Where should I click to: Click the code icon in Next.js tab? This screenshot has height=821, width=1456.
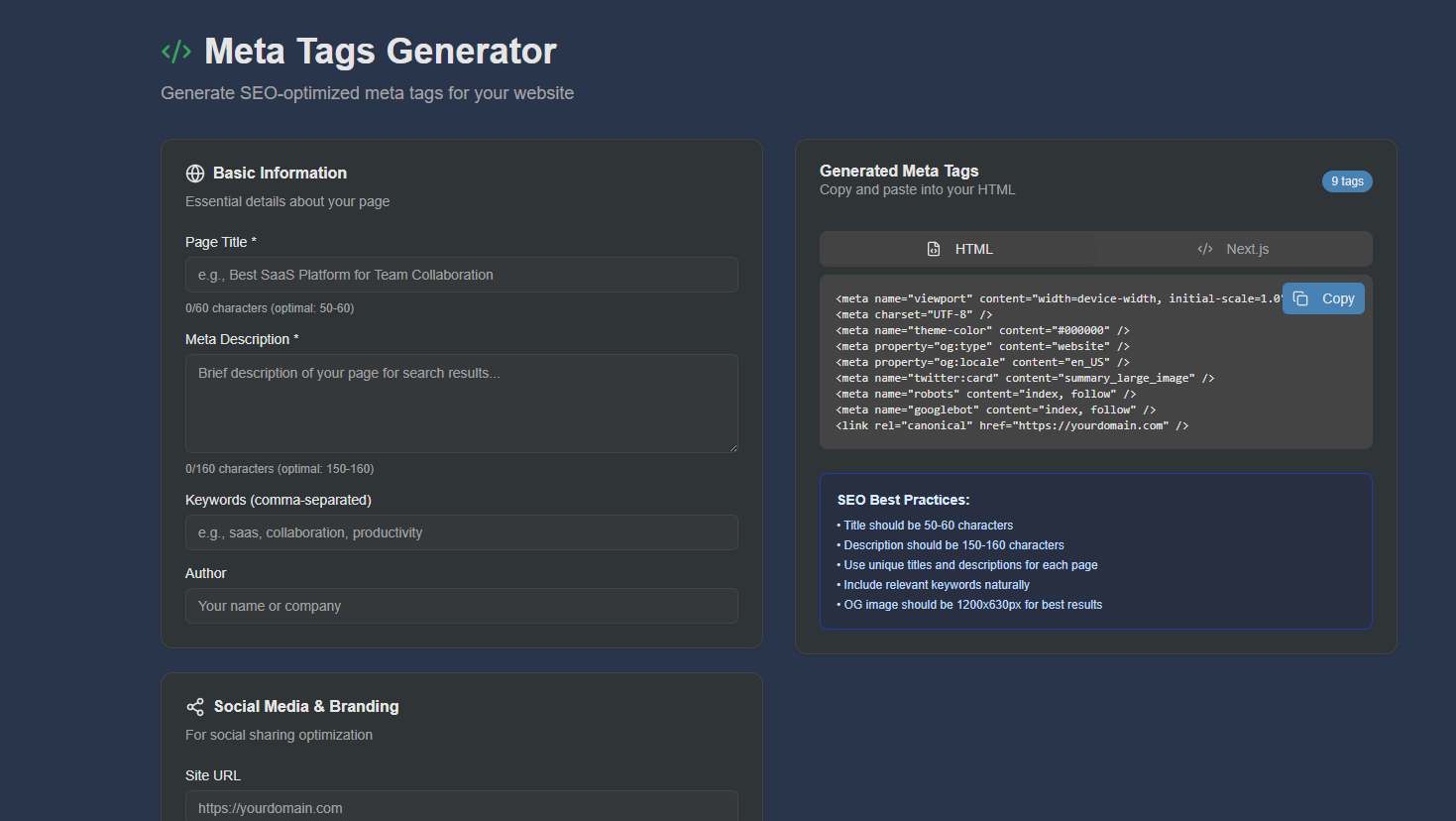pos(1205,249)
